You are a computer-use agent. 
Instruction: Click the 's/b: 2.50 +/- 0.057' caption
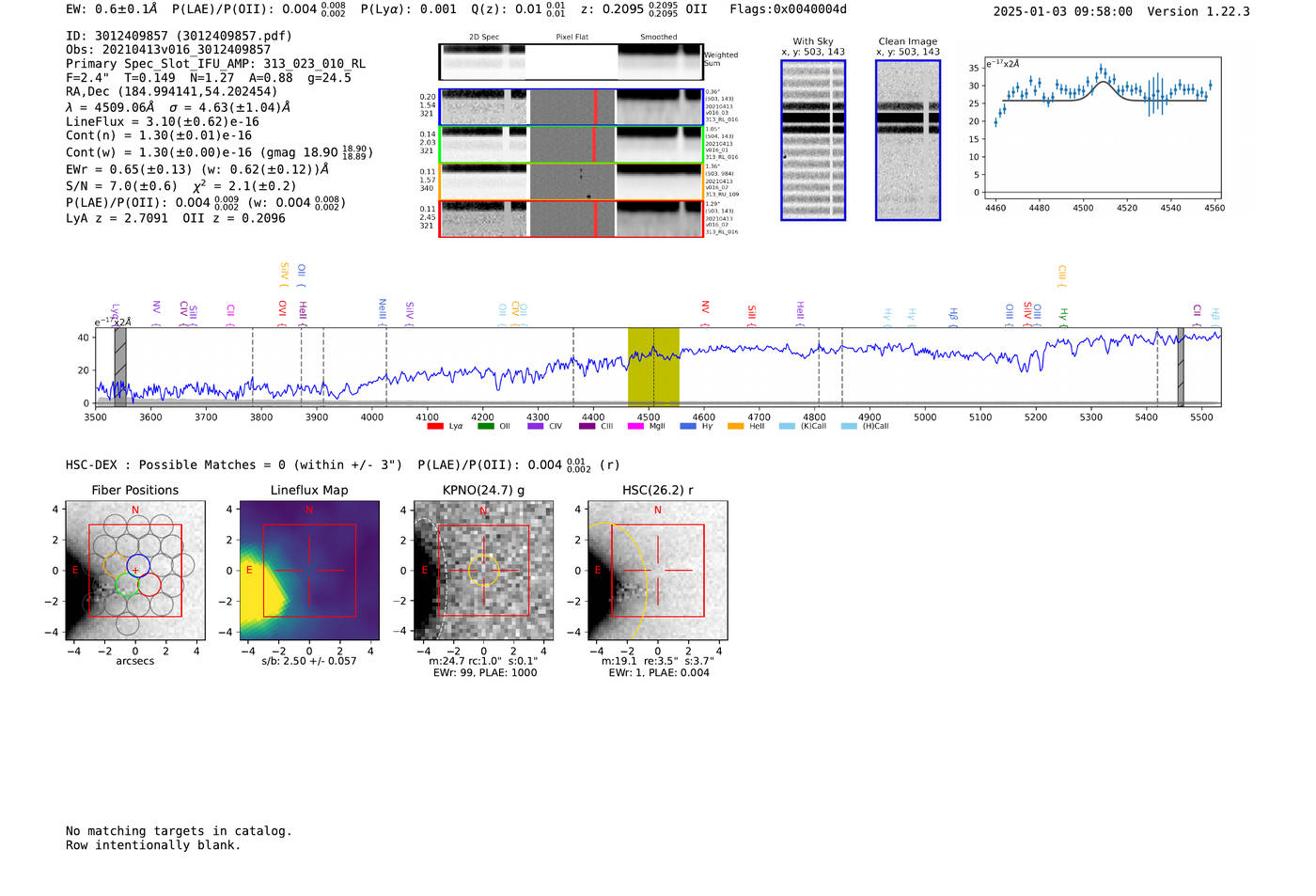tap(309, 661)
